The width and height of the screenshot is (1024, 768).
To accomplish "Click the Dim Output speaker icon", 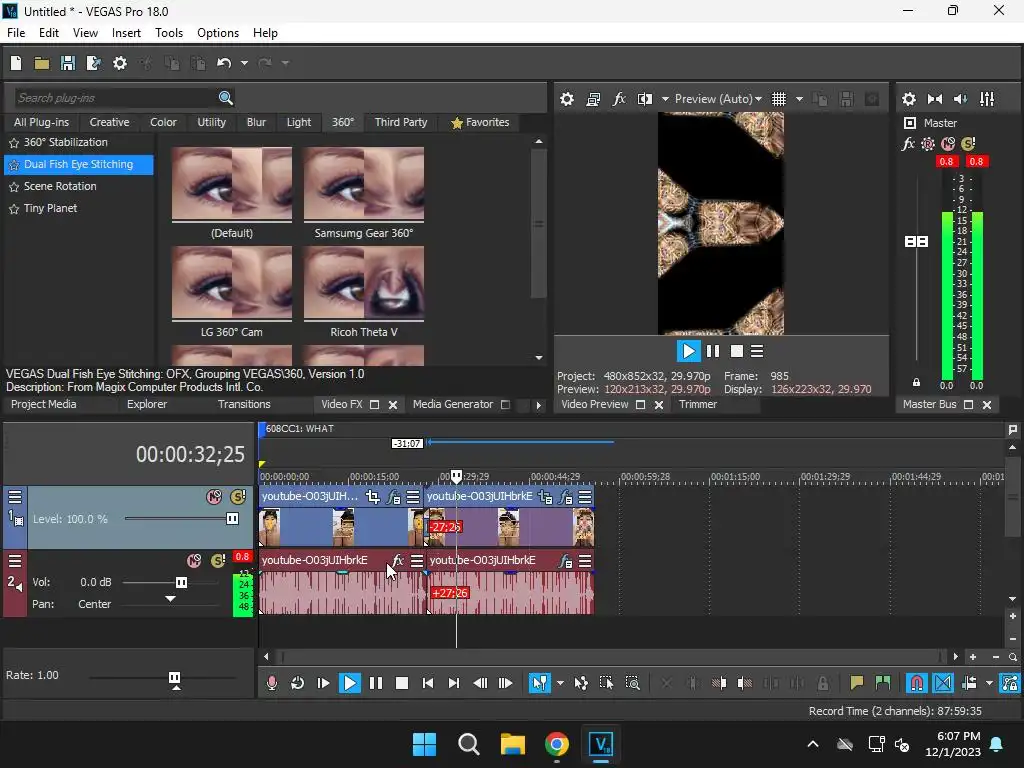I will [x=961, y=99].
